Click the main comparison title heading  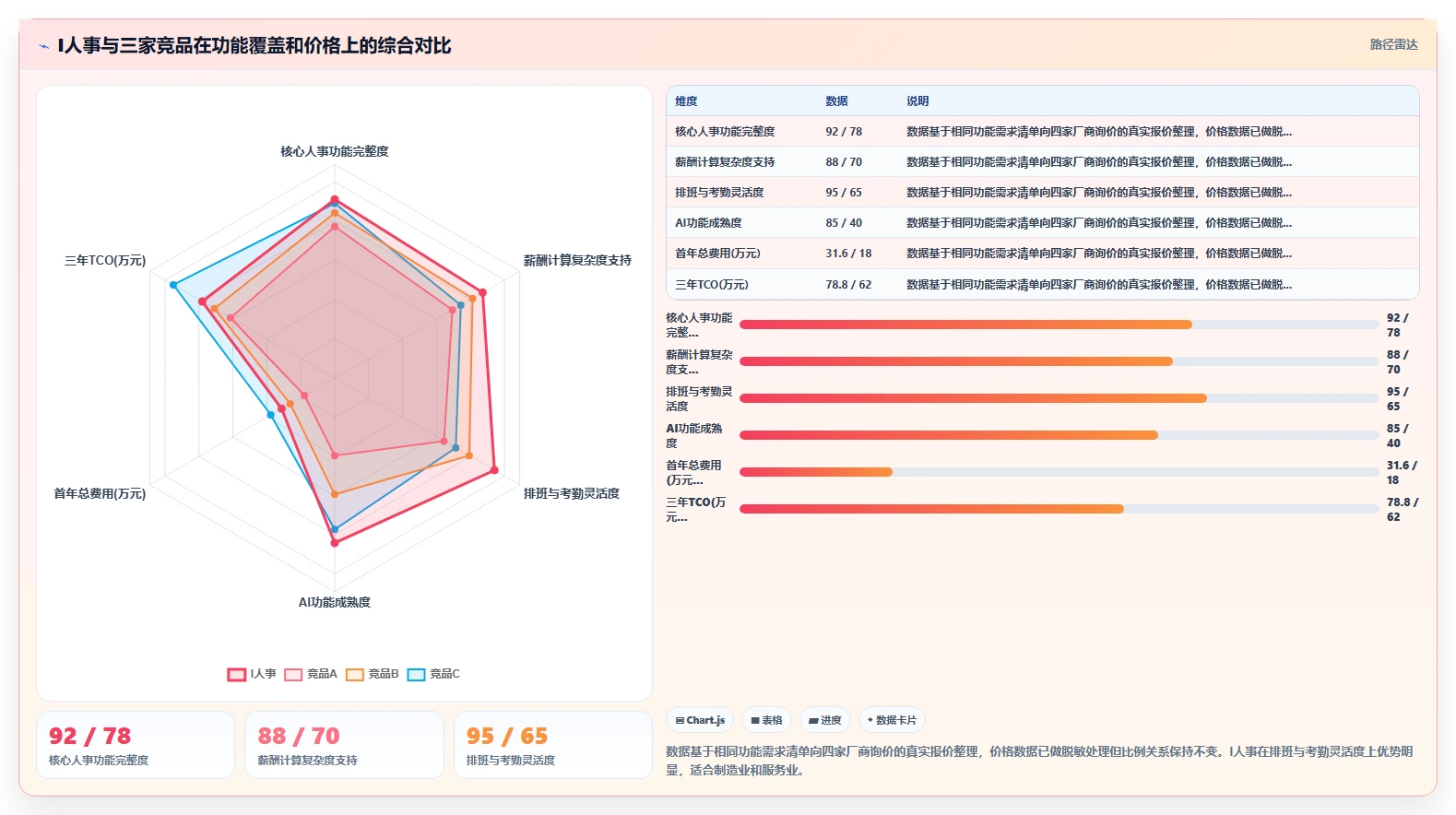click(255, 46)
